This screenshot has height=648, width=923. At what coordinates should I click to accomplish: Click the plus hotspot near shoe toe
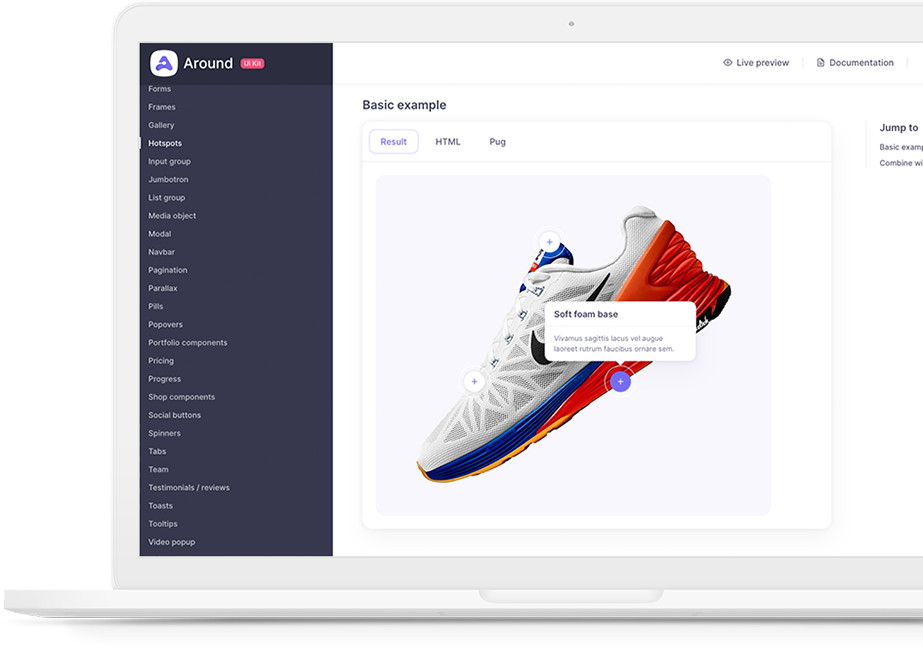tap(474, 381)
